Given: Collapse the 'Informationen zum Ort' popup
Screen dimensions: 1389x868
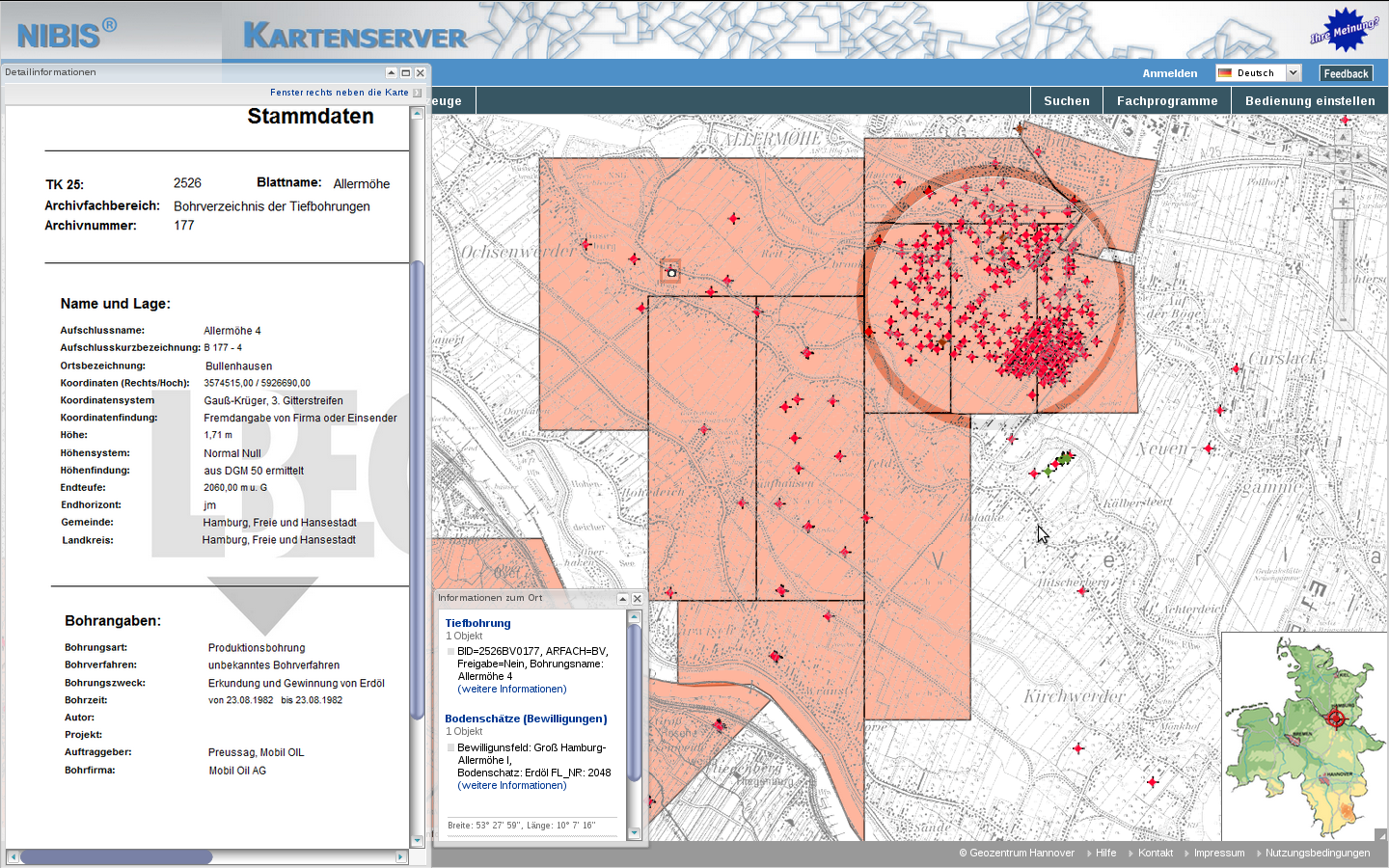Looking at the screenshot, I should (622, 599).
